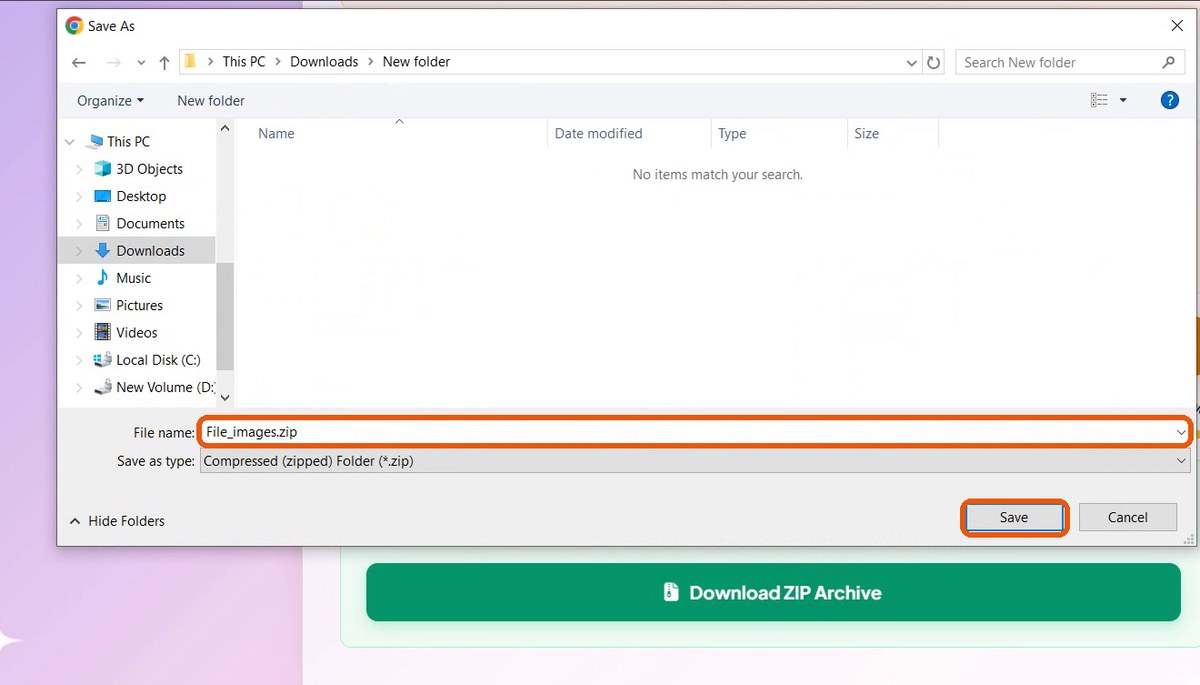Click Downloads in address breadcrumb
This screenshot has height=685, width=1200.
pos(324,62)
